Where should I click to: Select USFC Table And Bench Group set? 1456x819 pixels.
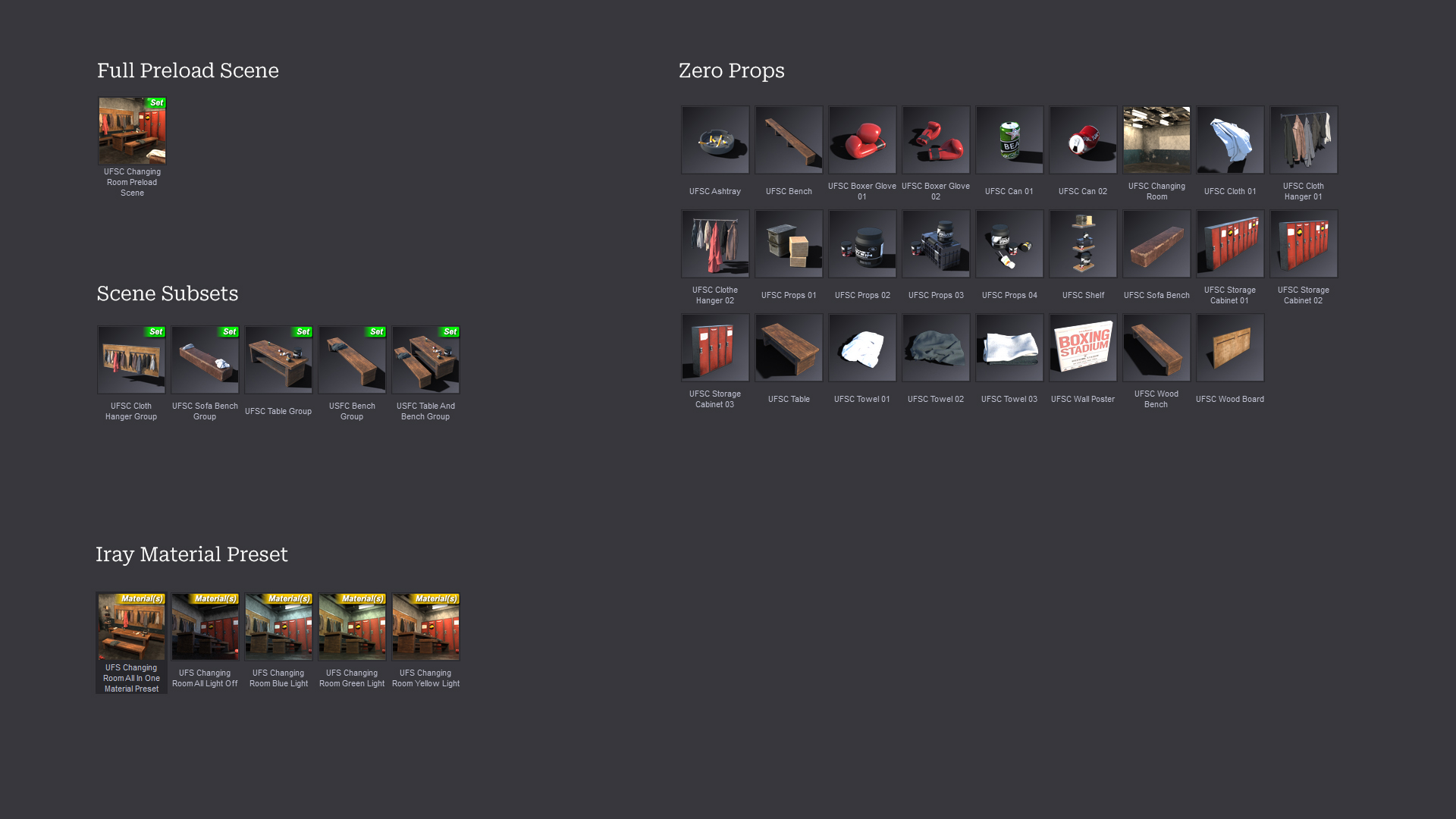425,359
